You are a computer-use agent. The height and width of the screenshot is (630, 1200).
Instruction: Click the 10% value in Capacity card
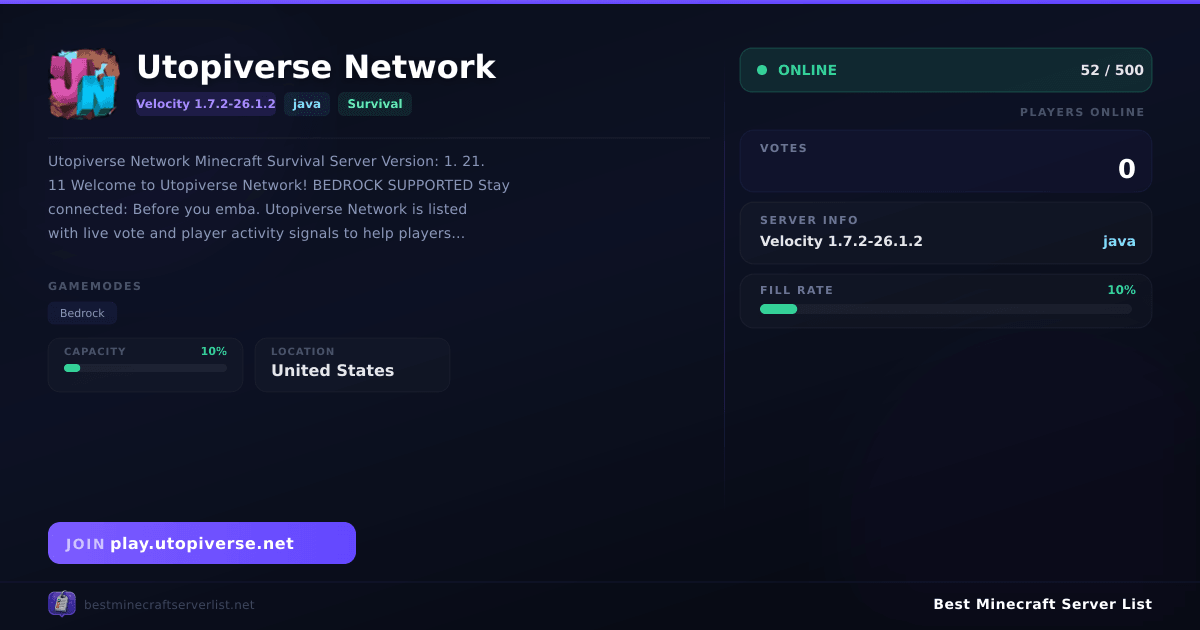point(213,351)
